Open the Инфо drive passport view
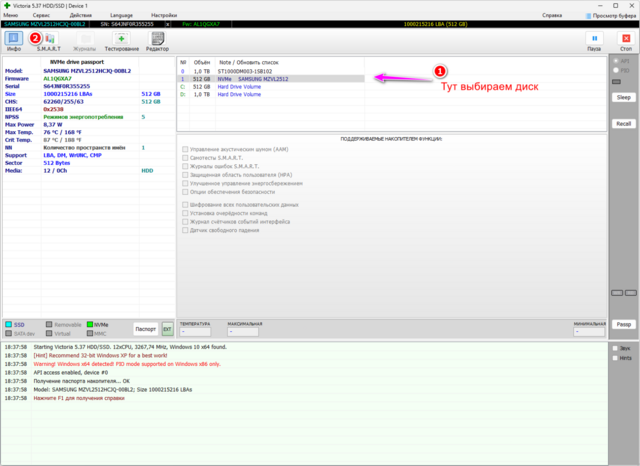 (14, 40)
